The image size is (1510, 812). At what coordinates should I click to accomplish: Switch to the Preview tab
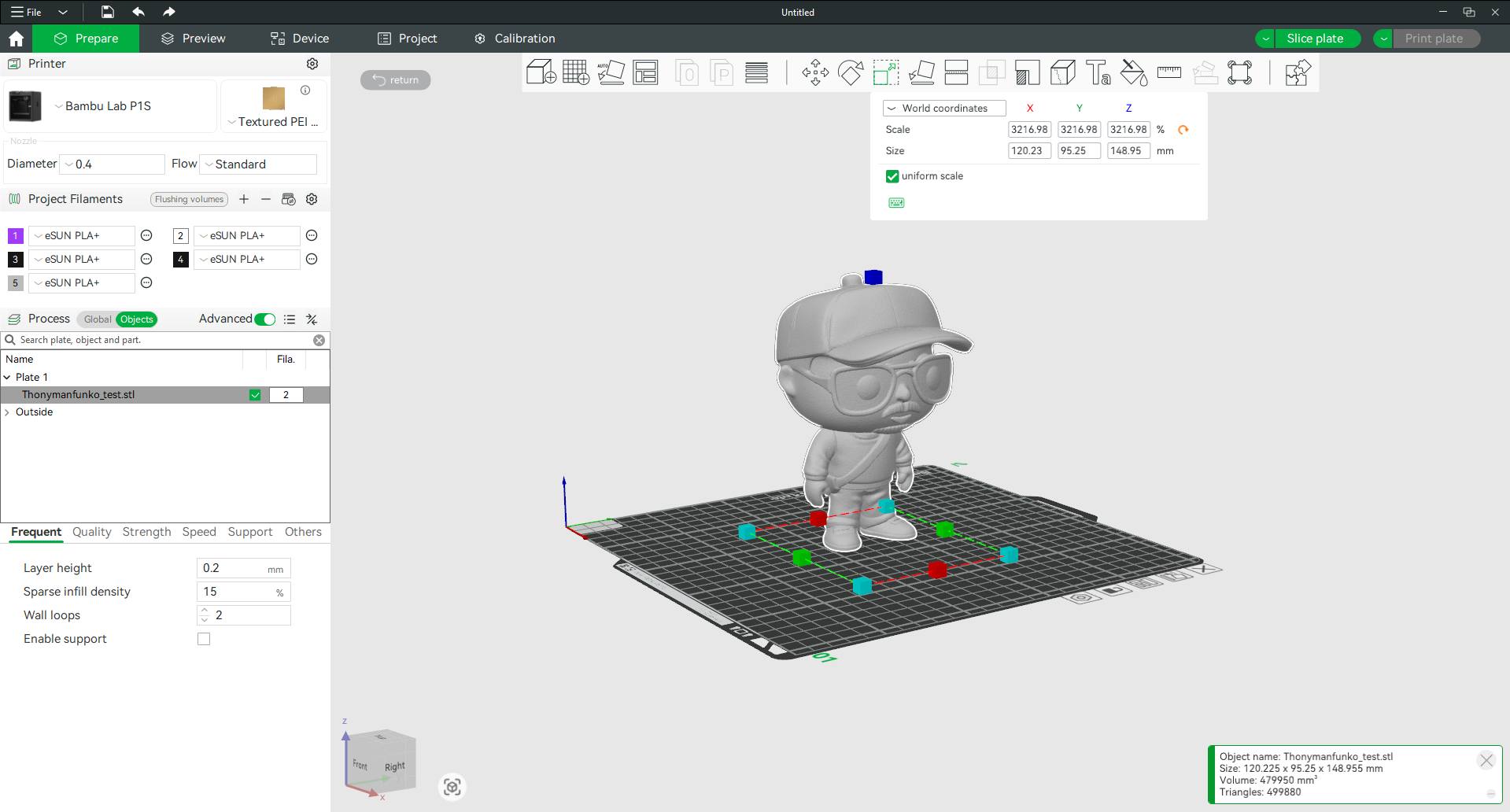coord(194,38)
